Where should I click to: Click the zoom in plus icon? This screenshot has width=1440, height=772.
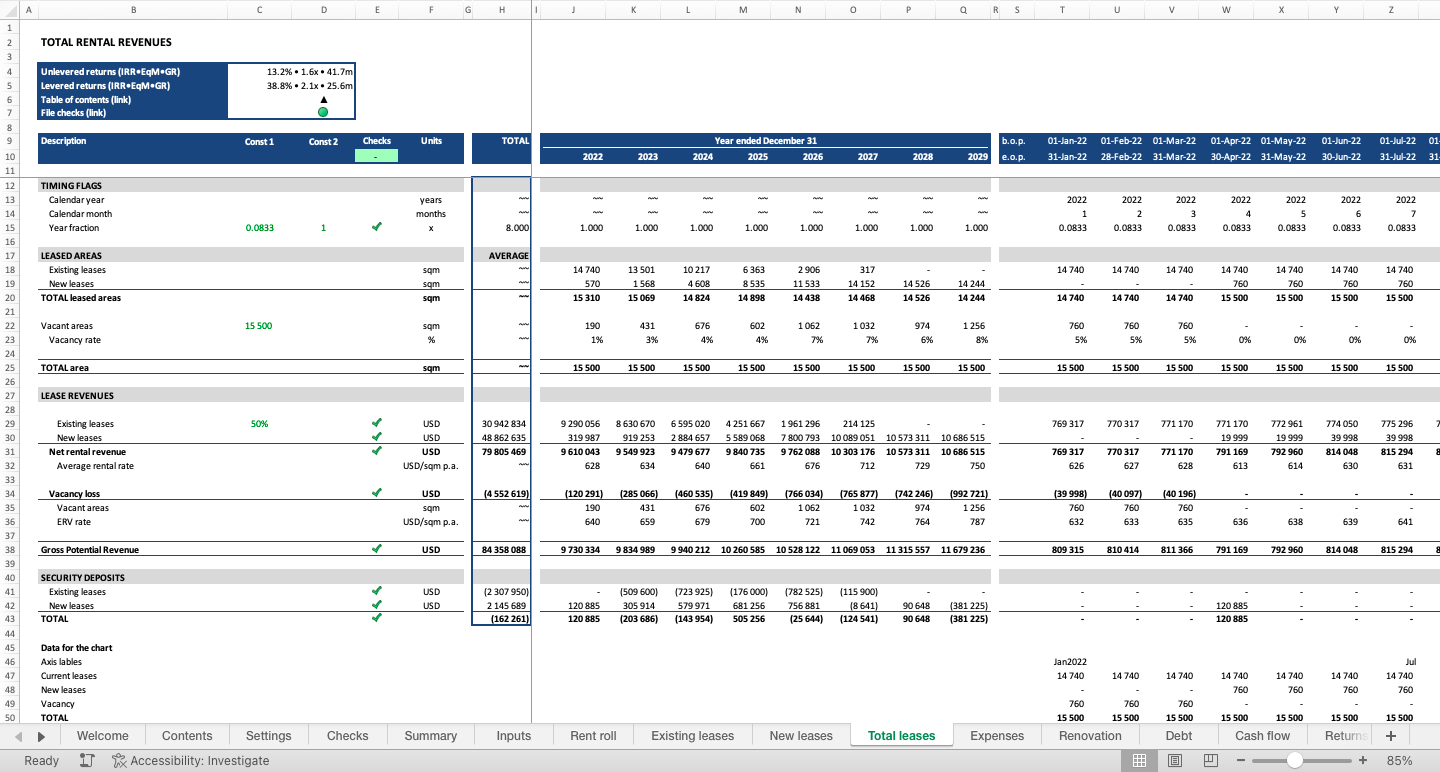pos(1362,761)
